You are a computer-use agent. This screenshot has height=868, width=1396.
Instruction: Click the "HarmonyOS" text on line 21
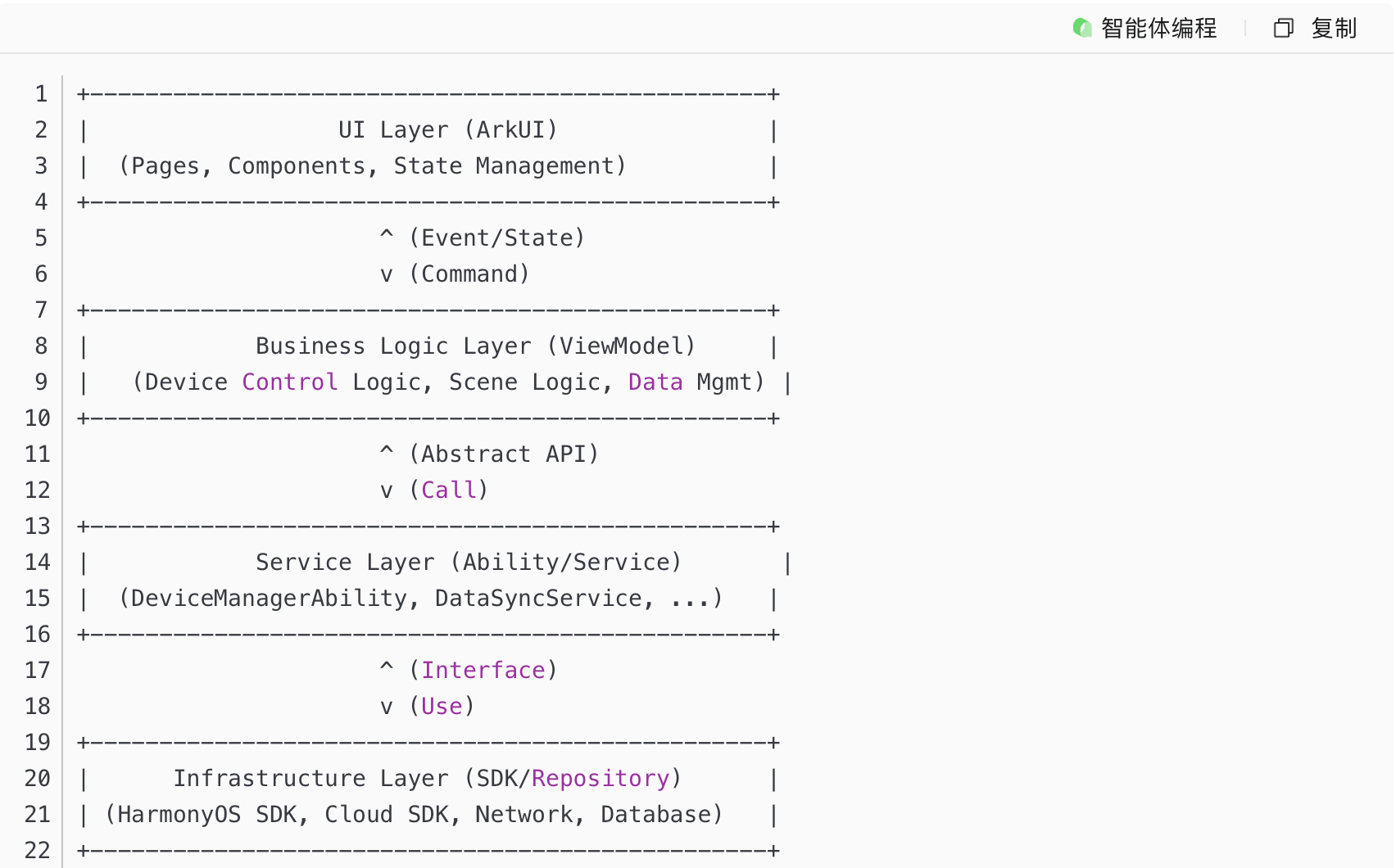pyautogui.click(x=179, y=815)
